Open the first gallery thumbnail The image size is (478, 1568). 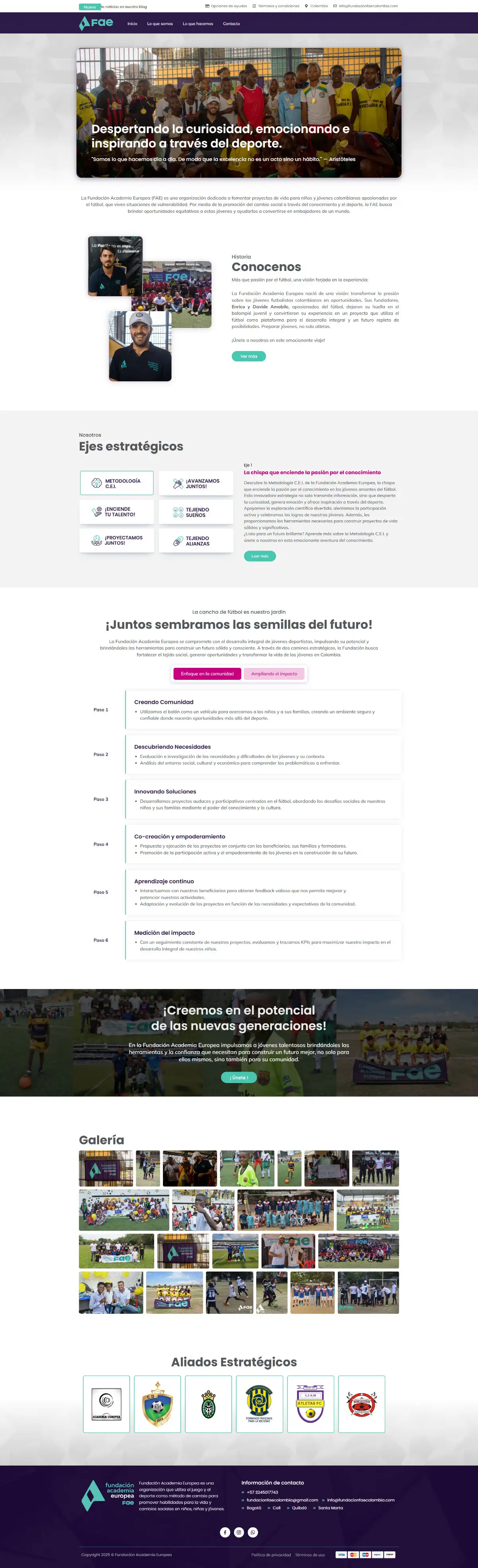pos(106,1168)
